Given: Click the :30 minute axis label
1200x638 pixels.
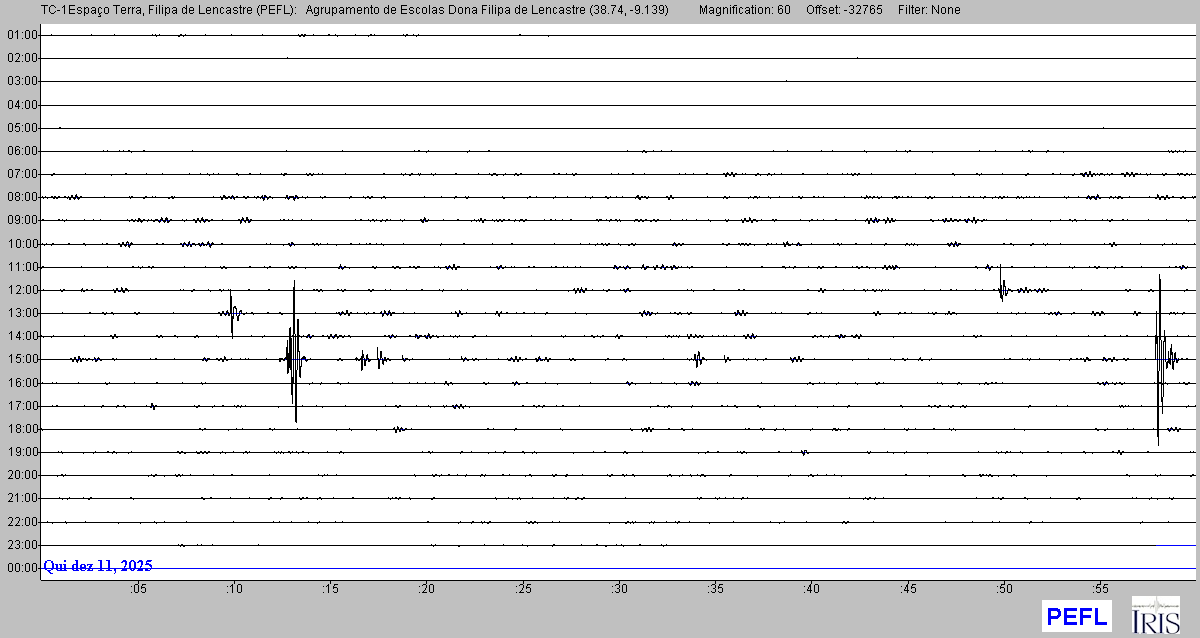Looking at the screenshot, I should coord(620,589).
